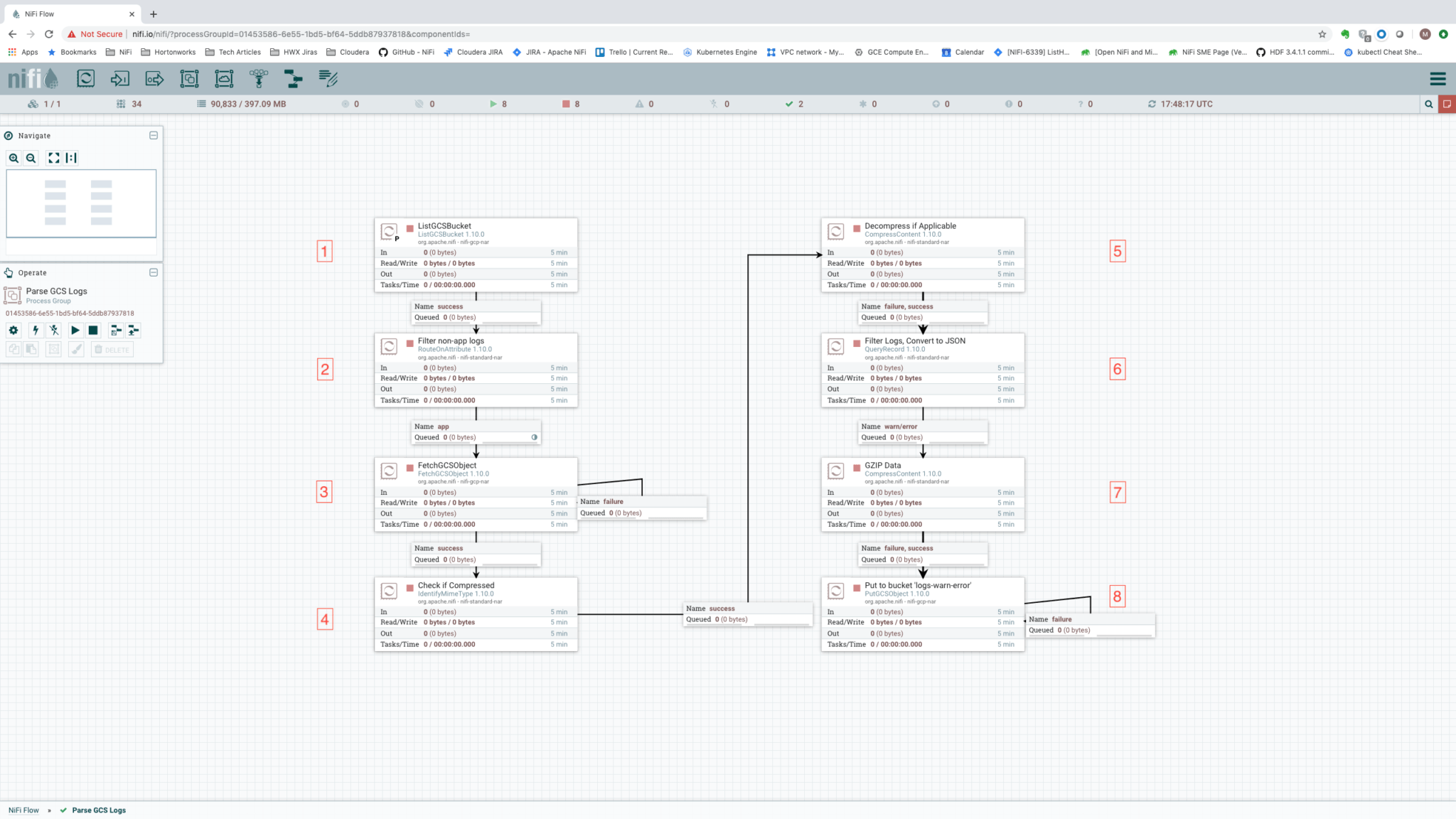This screenshot has height=819, width=1456.
Task: Reset canvas zoom with the 1:1 icon
Action: click(x=70, y=158)
